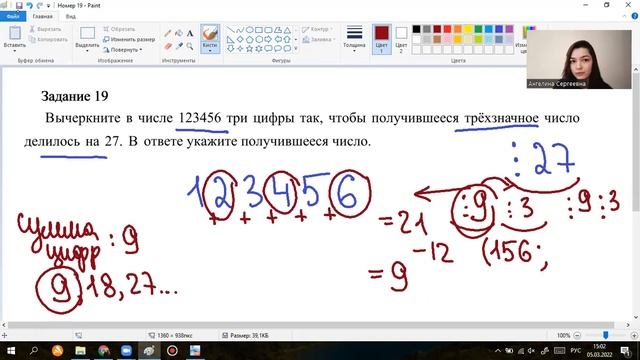Click the Redo arrow in quick access toolbar
Image resolution: width=640 pixels, height=360 pixels.
coord(40,5)
